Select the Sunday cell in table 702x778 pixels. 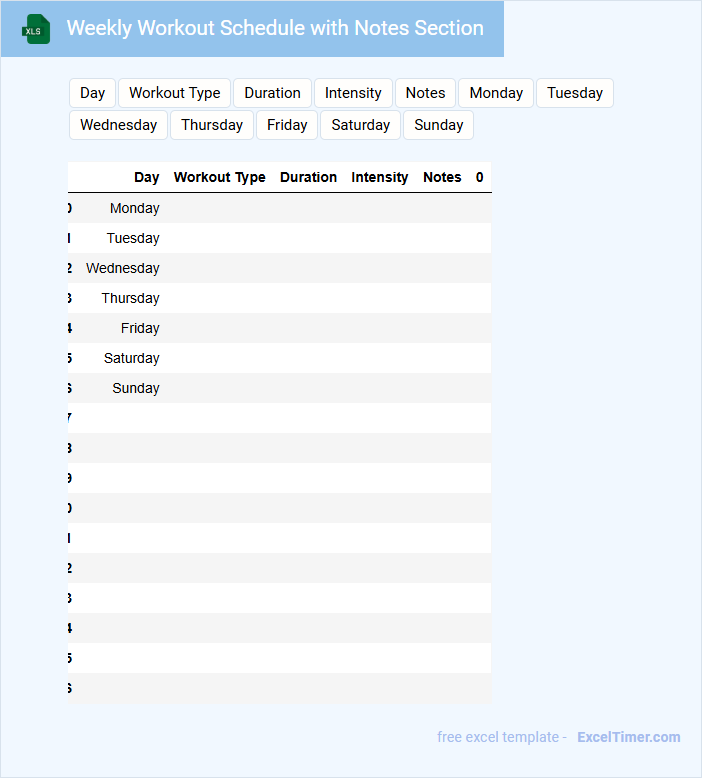point(136,388)
